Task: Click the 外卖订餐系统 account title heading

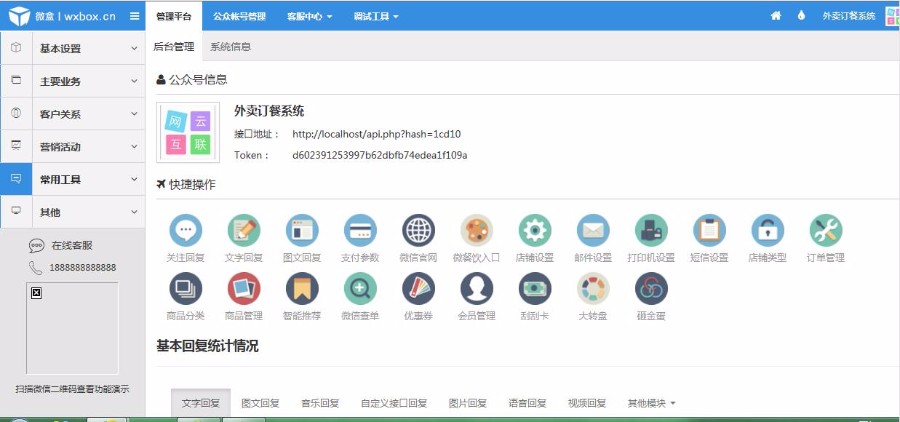Action: coord(269,111)
